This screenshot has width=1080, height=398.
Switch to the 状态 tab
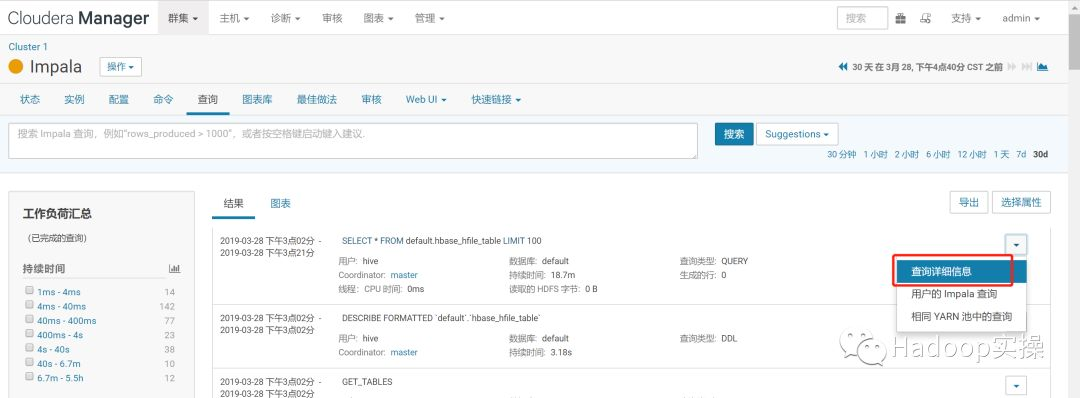30,99
